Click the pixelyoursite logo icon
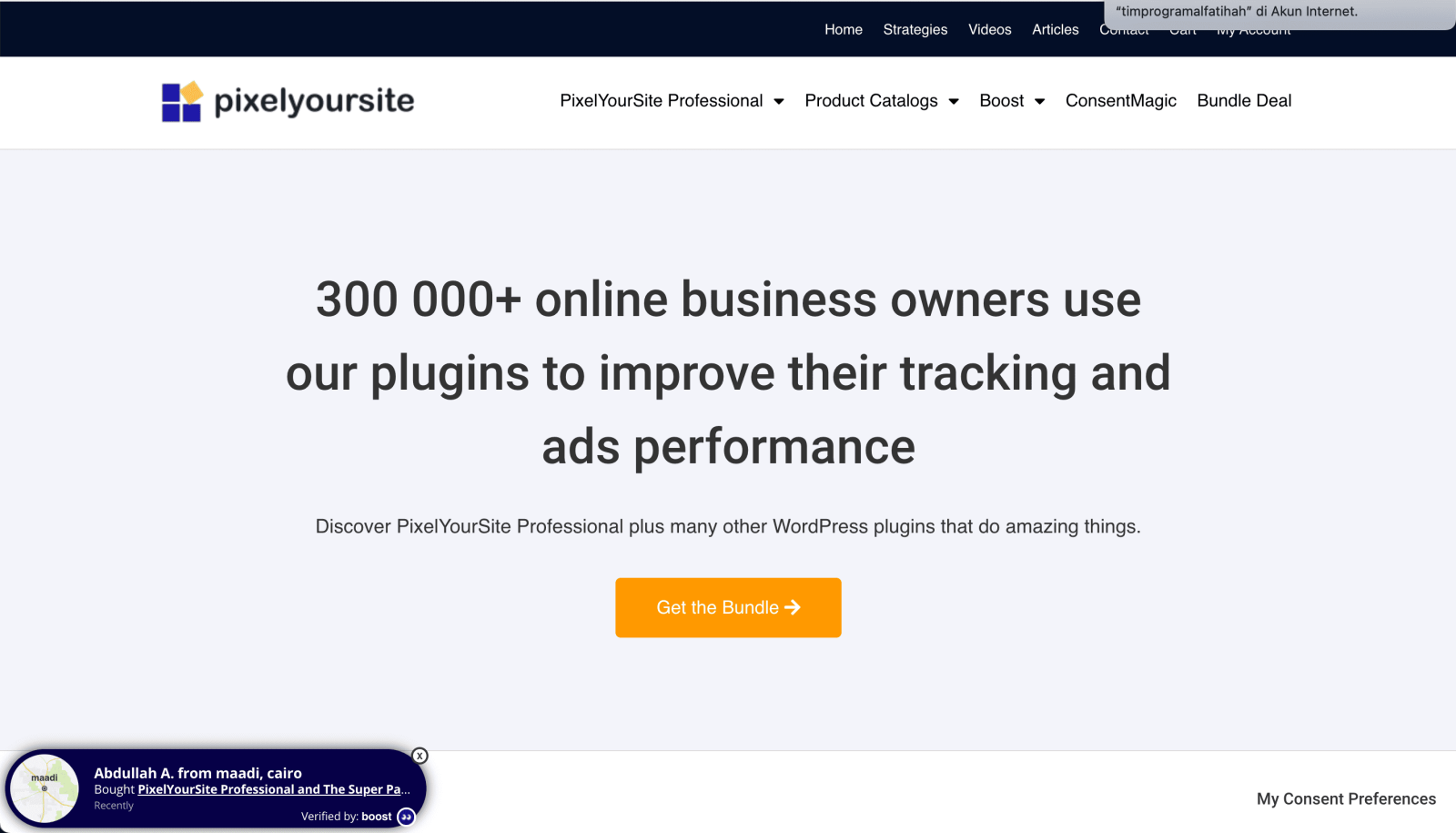1456x833 pixels. [x=182, y=101]
